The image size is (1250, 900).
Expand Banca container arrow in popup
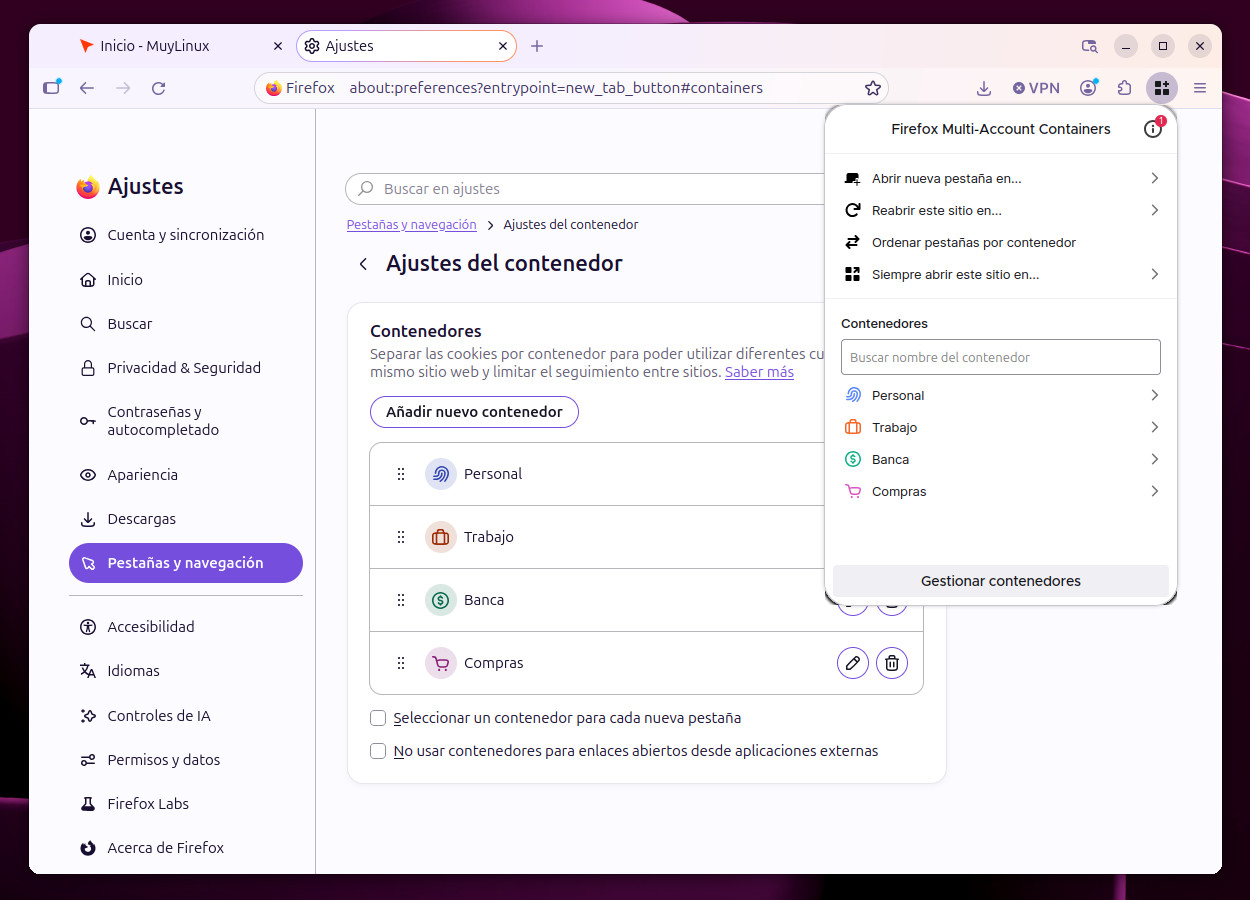(x=1154, y=459)
